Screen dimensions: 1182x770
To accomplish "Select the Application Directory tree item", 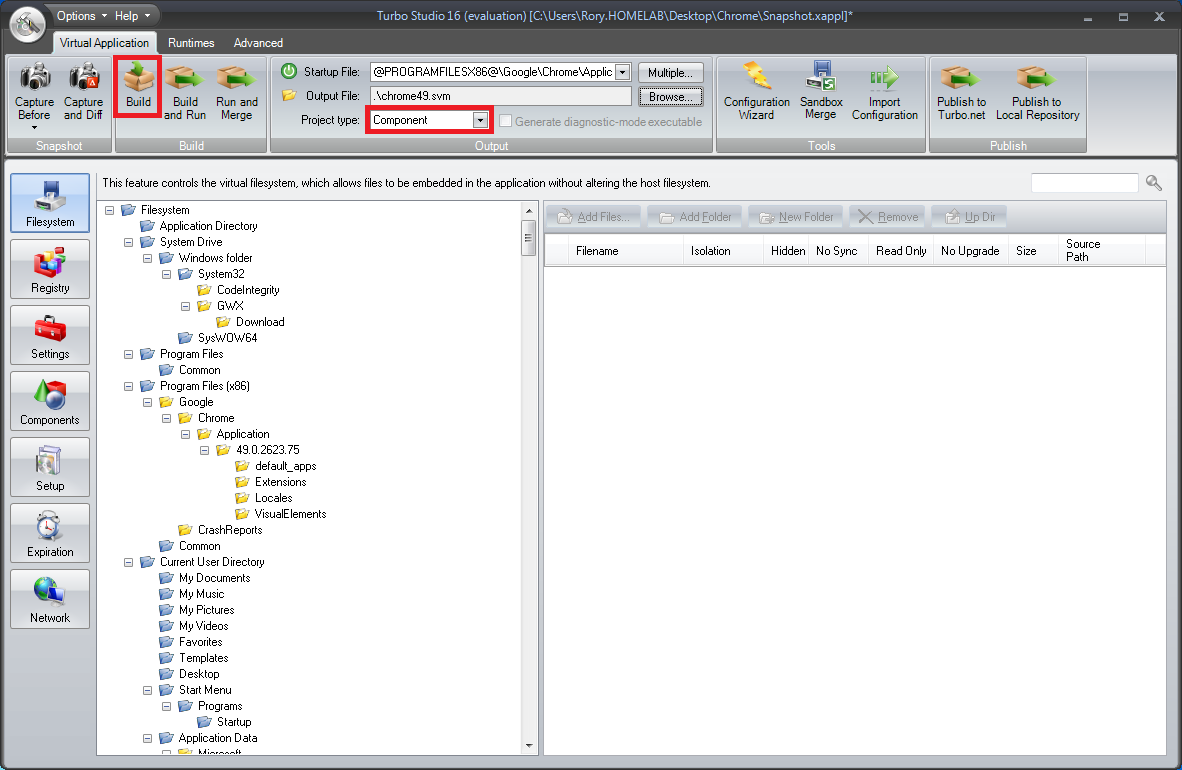I will [x=208, y=226].
